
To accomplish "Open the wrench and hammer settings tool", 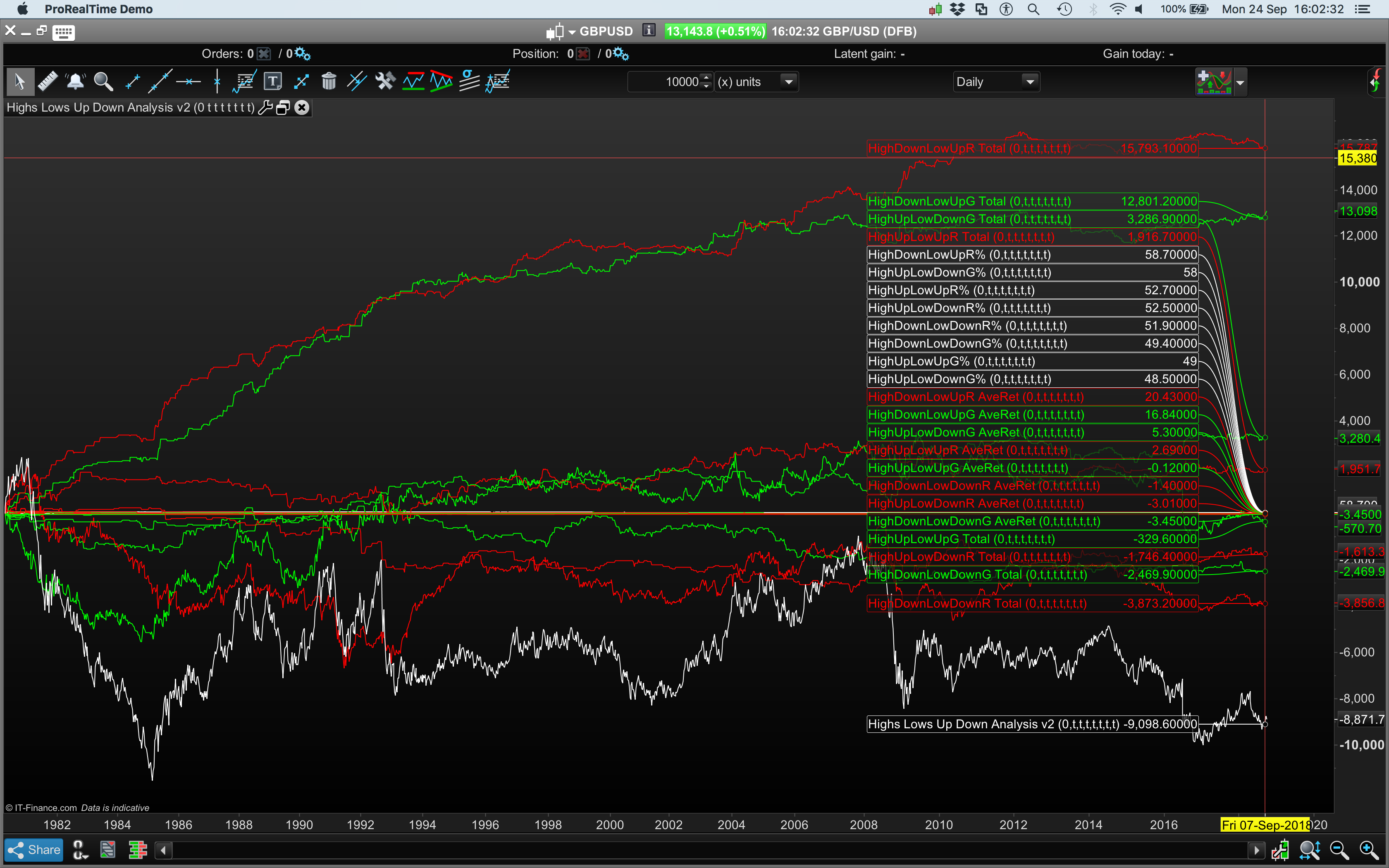I will click(385, 81).
